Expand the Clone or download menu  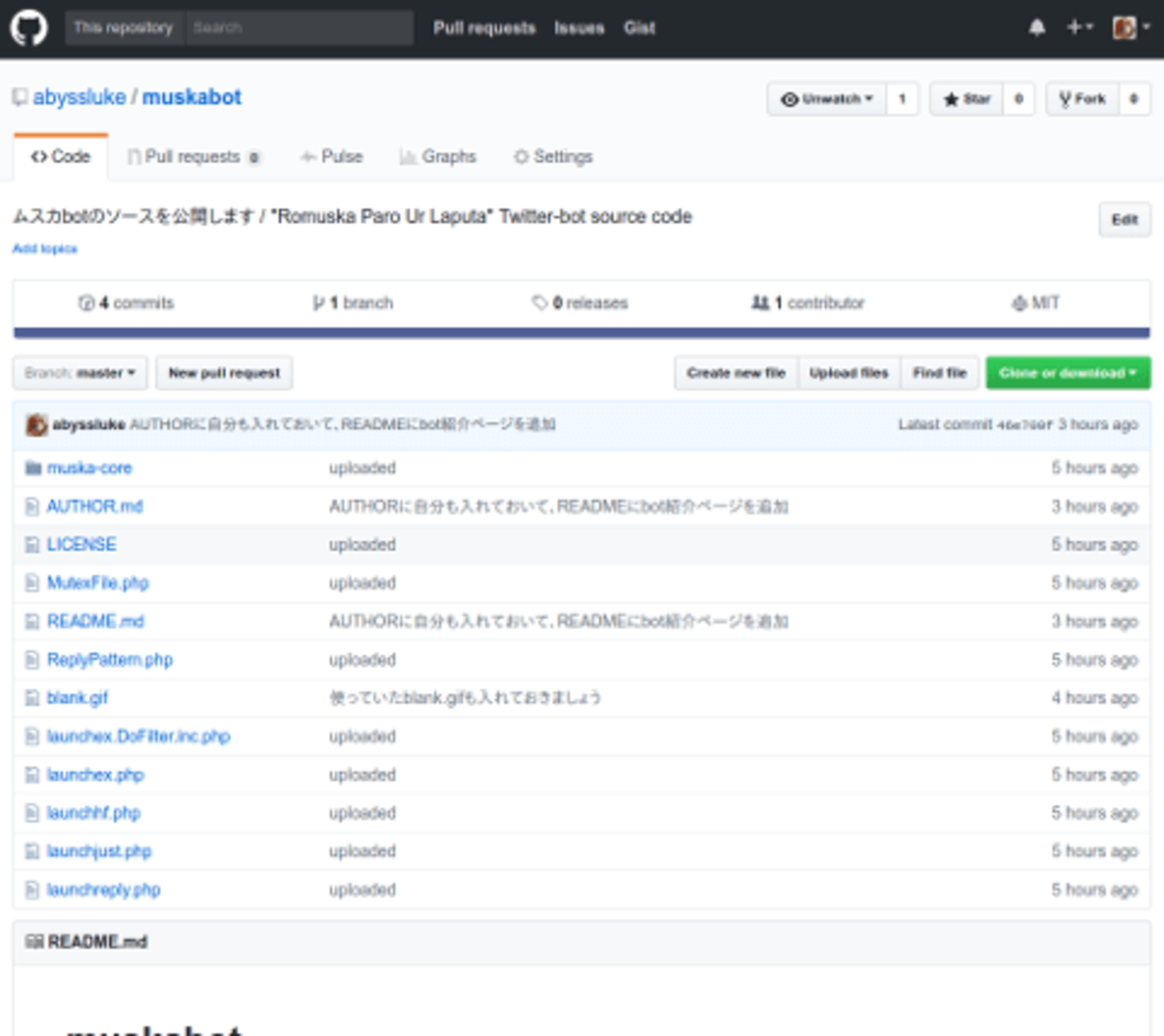tap(1067, 373)
